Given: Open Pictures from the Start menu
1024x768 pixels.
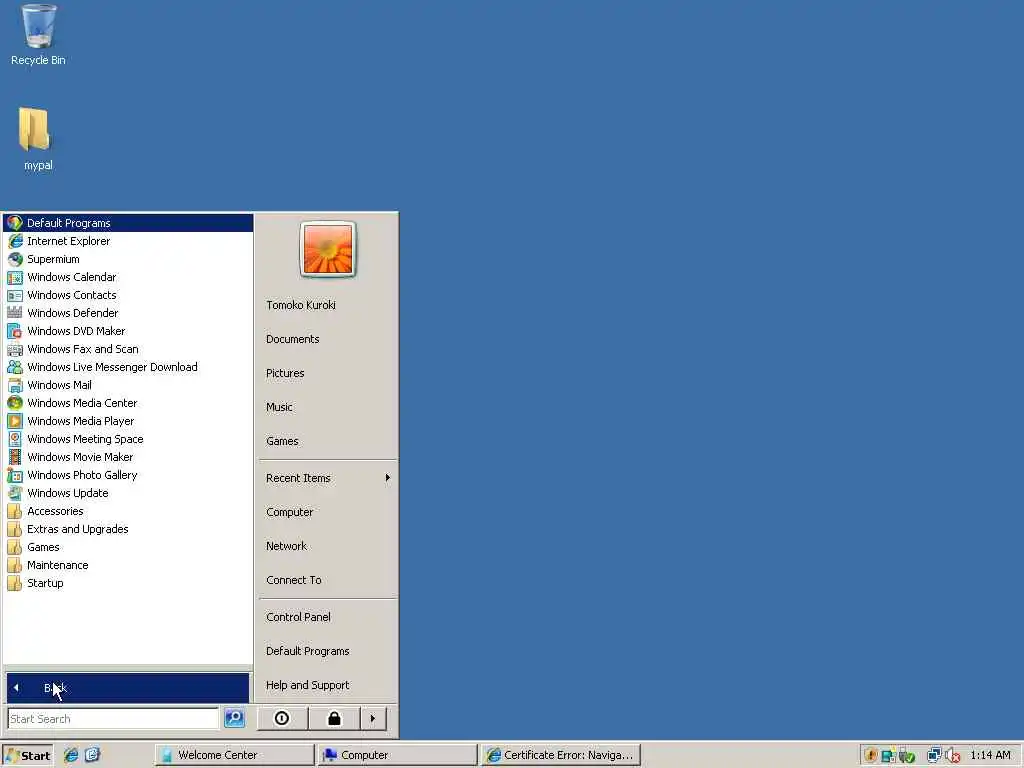Looking at the screenshot, I should click(x=327, y=373).
